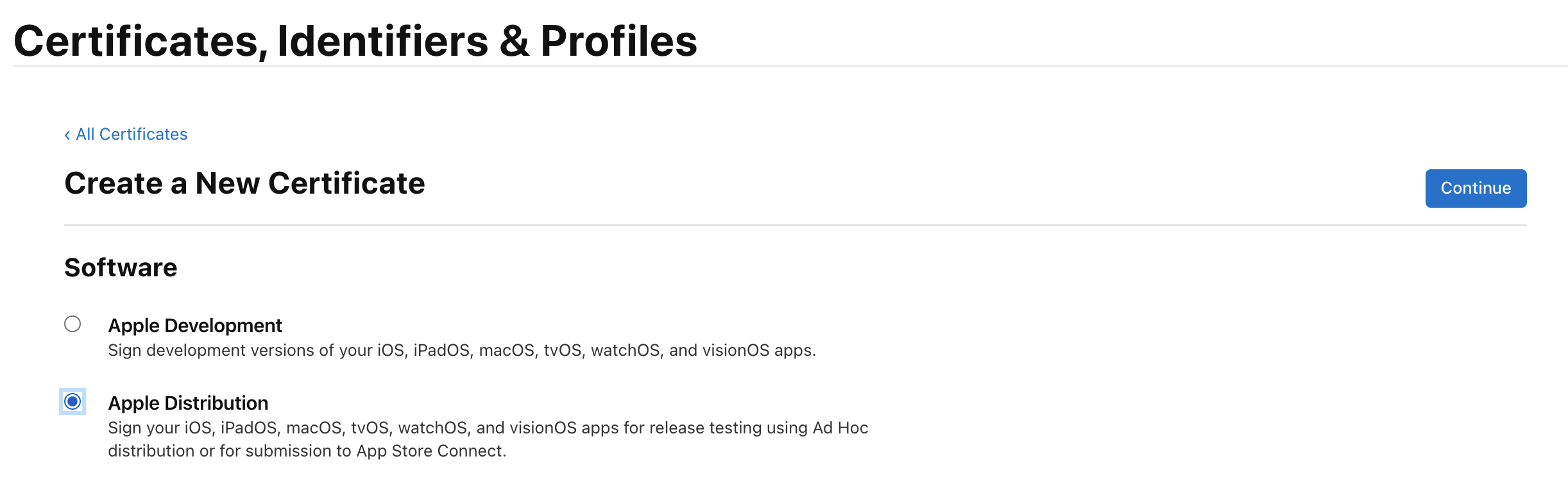Click 'App Store Connect' in the Distribution description

(x=430, y=451)
